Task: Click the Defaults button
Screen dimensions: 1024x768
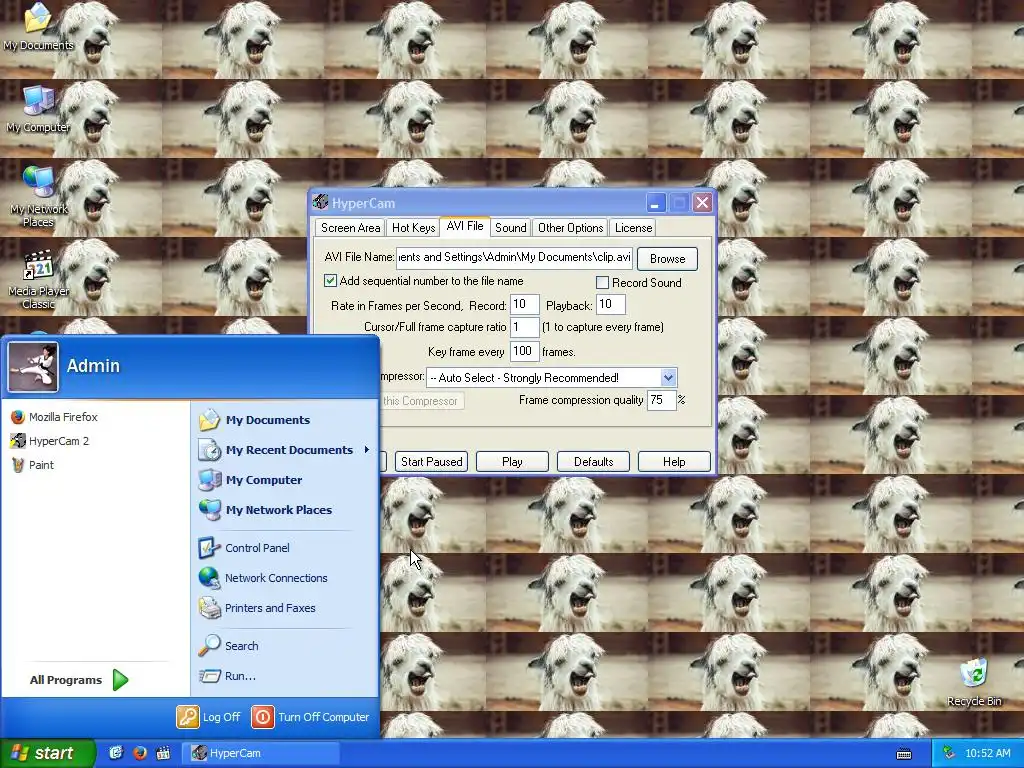Action: pos(593,462)
